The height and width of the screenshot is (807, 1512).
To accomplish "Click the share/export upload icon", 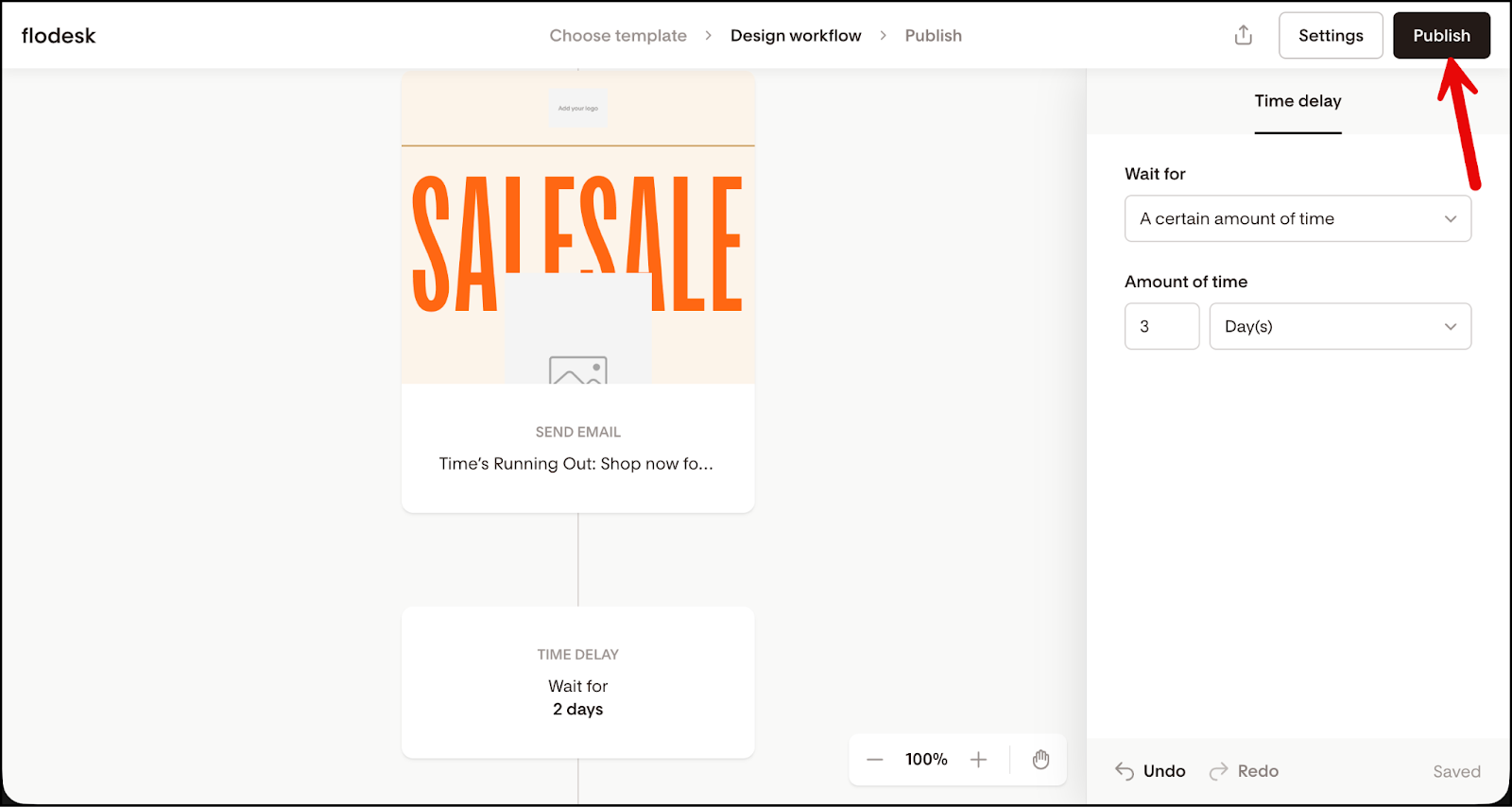I will click(1243, 36).
